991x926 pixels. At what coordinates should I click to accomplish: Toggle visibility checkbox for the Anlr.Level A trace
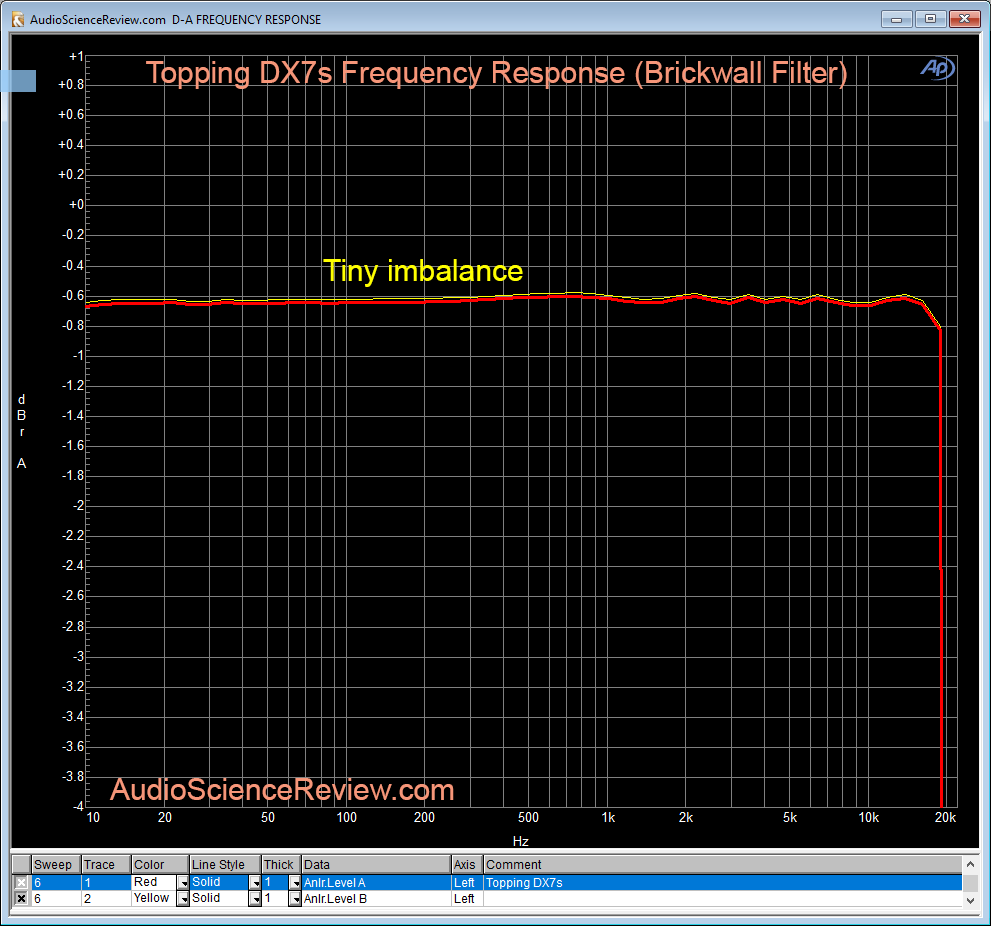21,882
